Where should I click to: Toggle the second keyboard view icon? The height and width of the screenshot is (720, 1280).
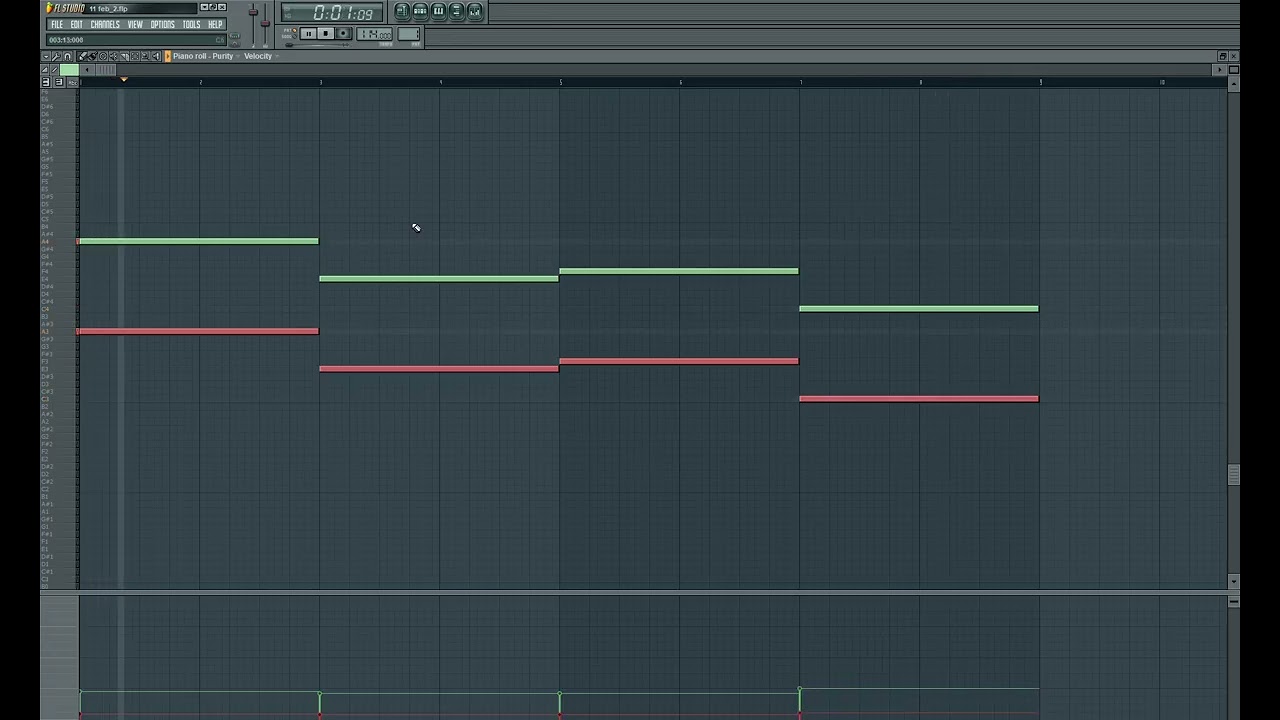59,82
